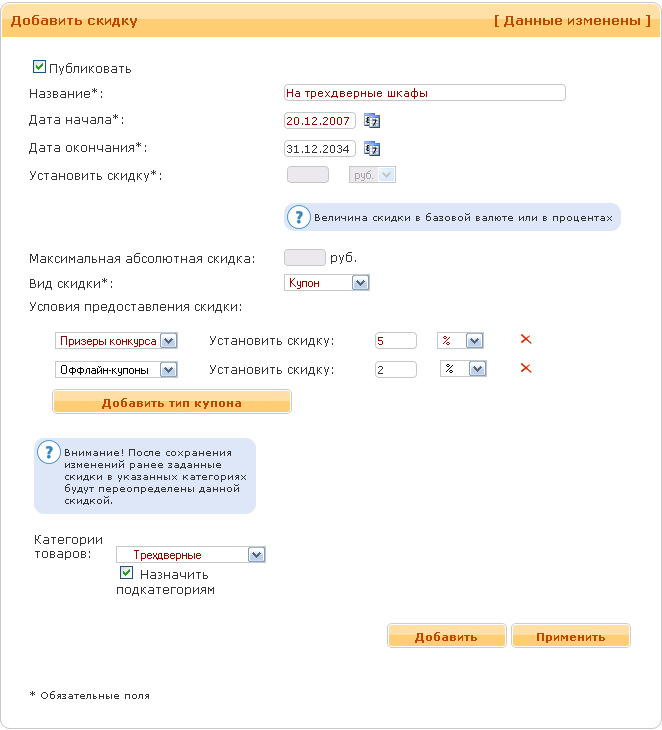
Task: Click discount value field containing 5
Action: 395,341
